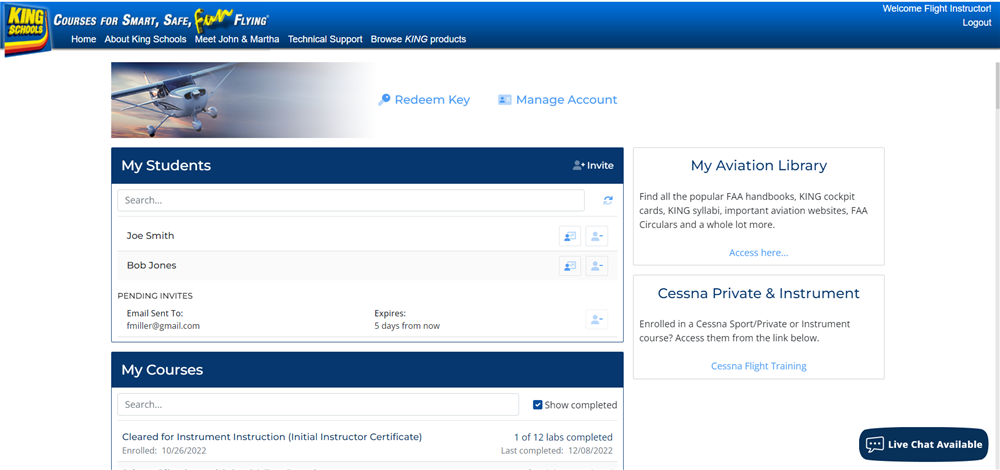This screenshot has width=1000, height=470.
Task: Click '1 of 12 labs completed' text
Action: pyautogui.click(x=563, y=437)
